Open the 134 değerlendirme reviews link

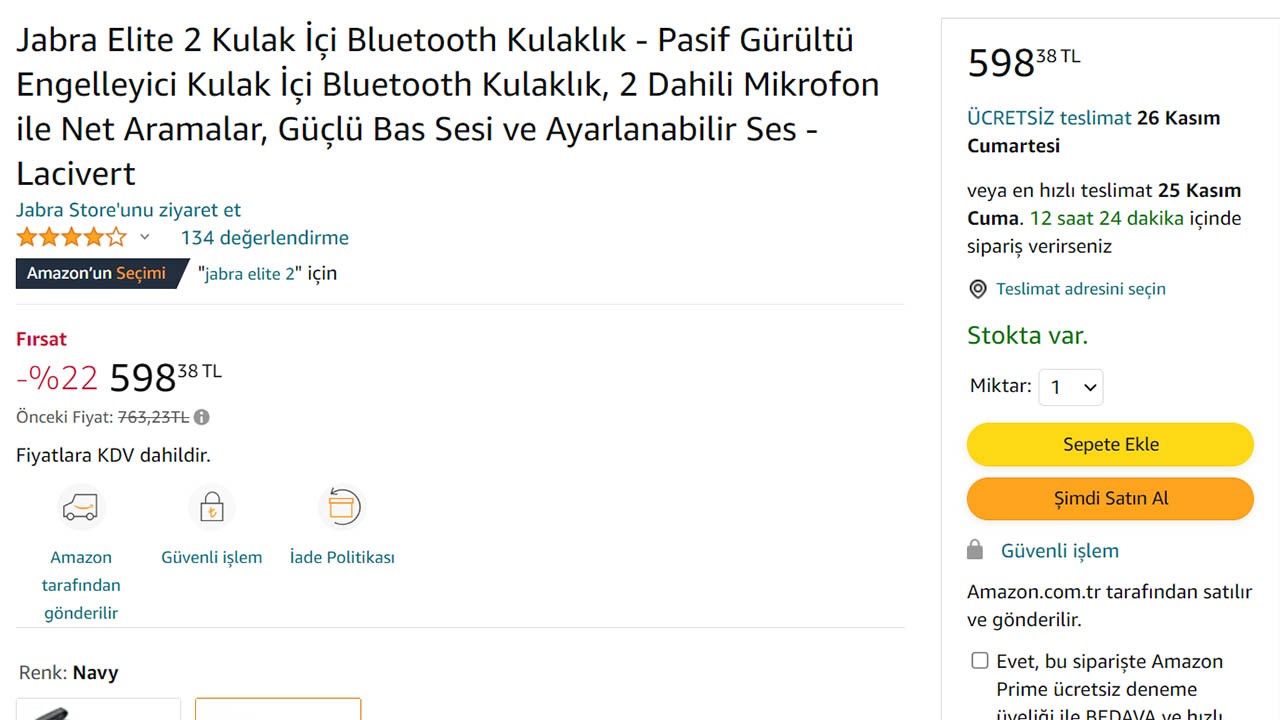(x=264, y=238)
